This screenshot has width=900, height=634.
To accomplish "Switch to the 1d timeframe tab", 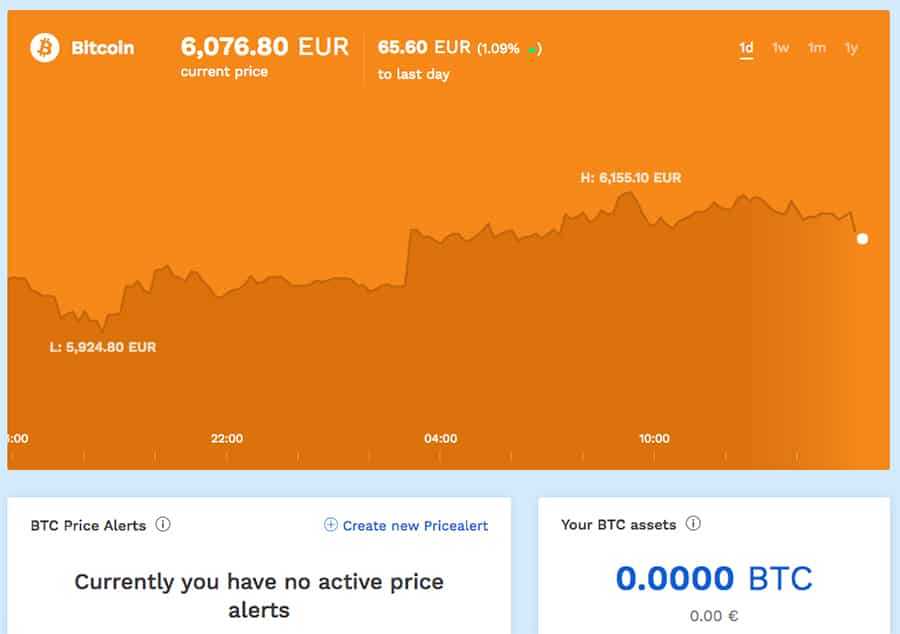I will [x=745, y=47].
